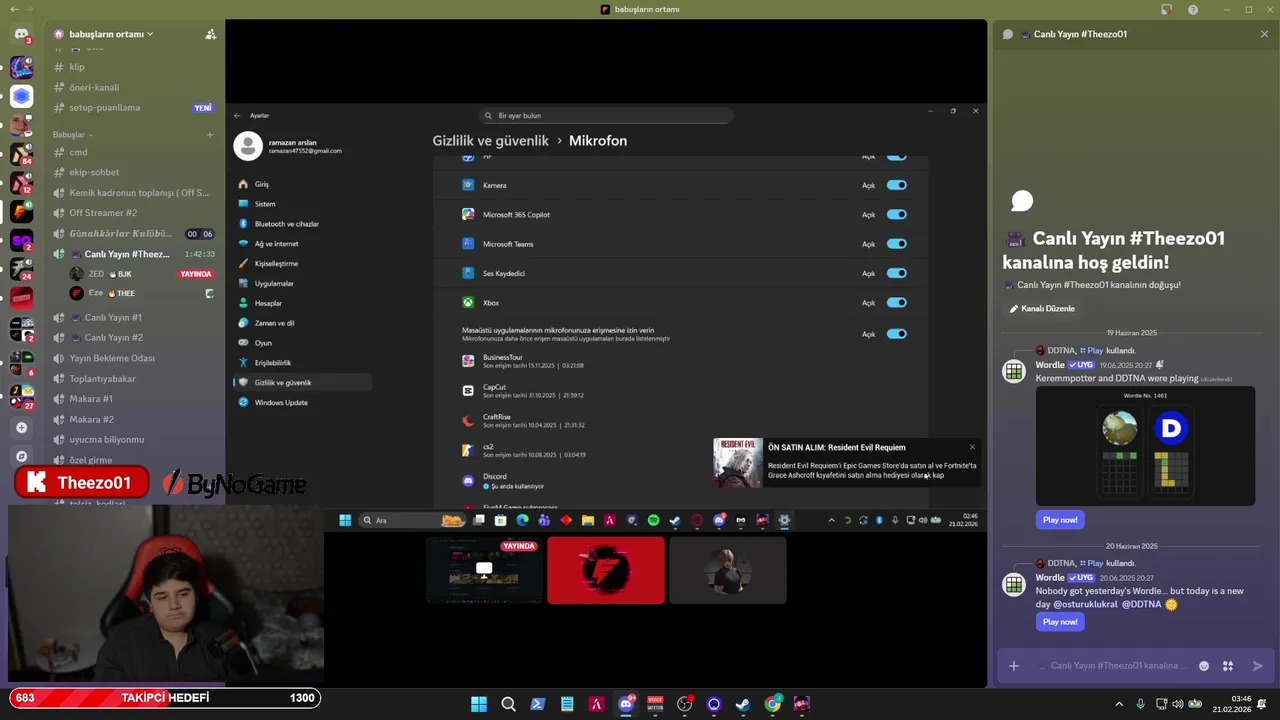Open Discord direct messages home icon
This screenshot has width=1280, height=720.
pyautogui.click(x=21, y=34)
